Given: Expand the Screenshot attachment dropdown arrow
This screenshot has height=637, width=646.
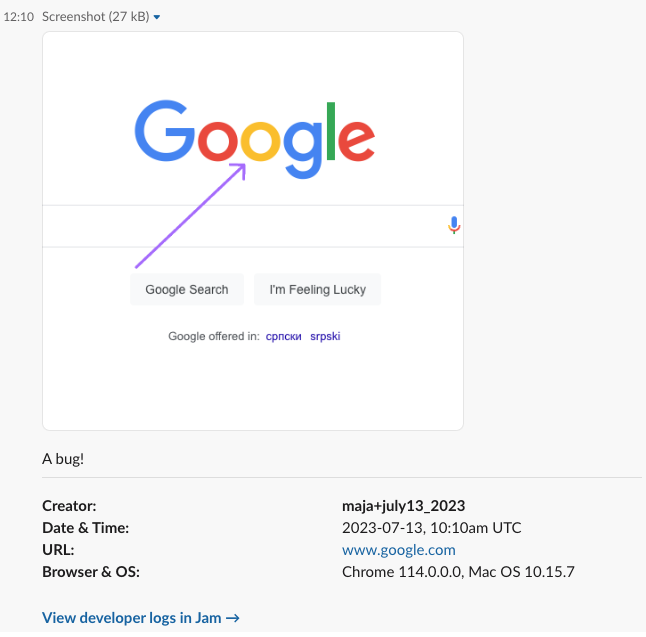Looking at the screenshot, I should [157, 18].
